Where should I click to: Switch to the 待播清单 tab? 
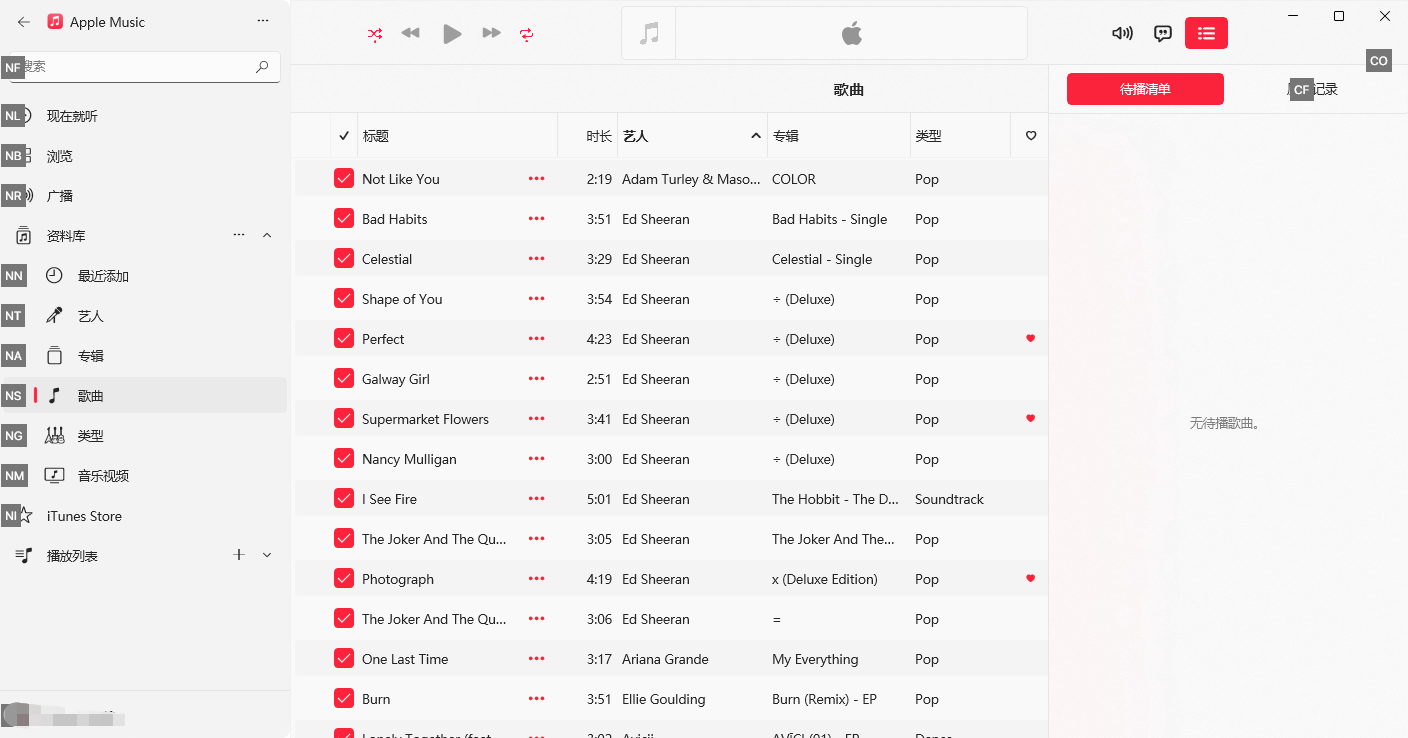click(x=1145, y=89)
